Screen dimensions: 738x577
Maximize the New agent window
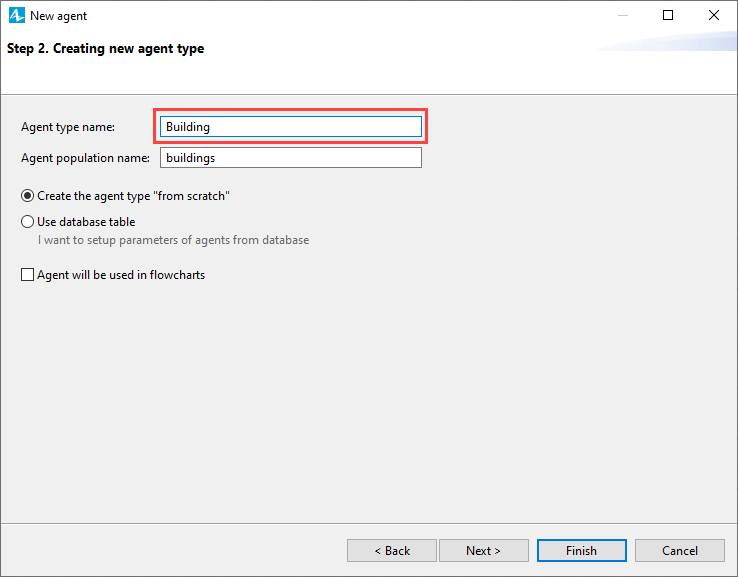(x=667, y=15)
